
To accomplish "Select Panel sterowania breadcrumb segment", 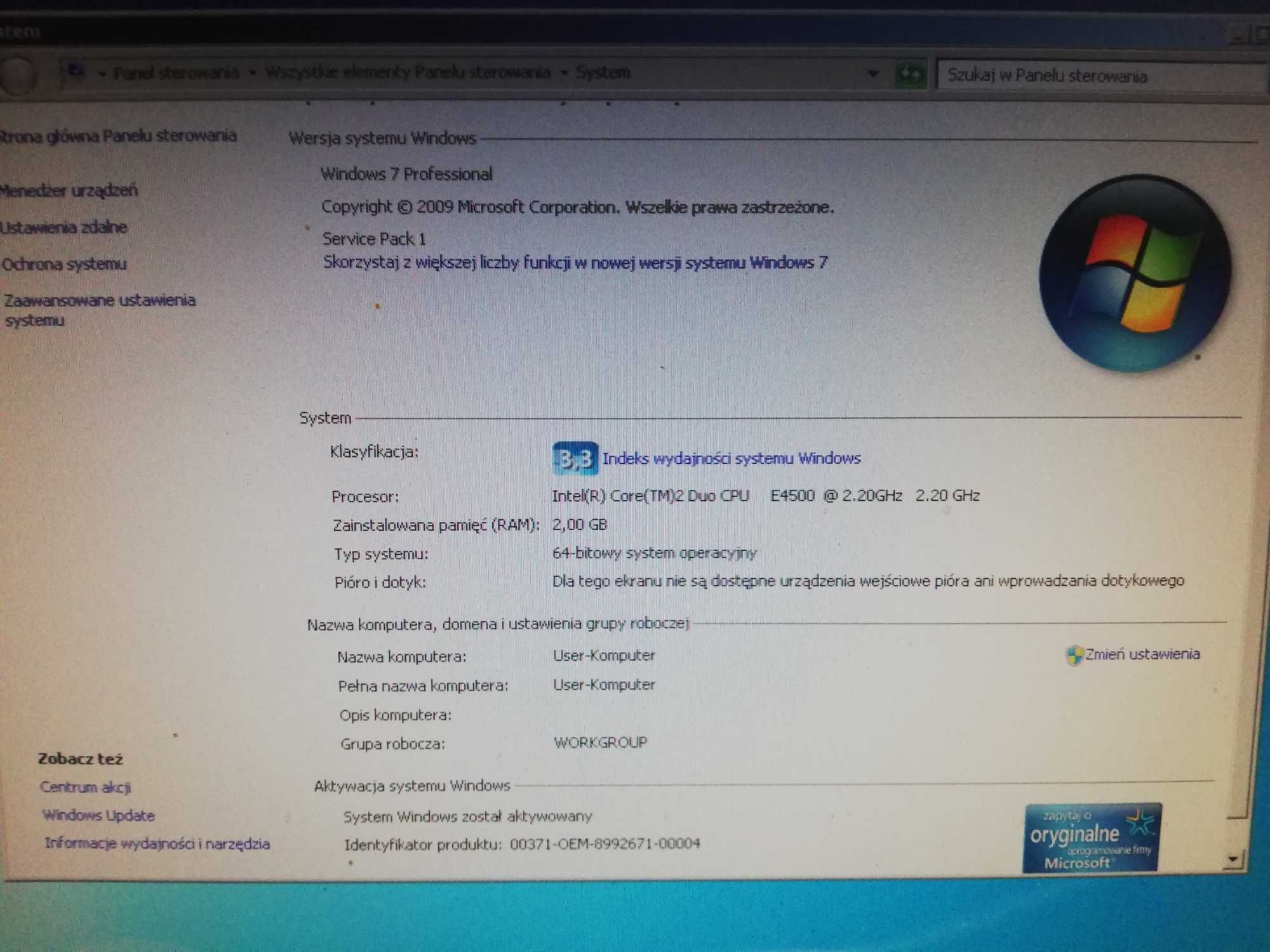I will 176,72.
